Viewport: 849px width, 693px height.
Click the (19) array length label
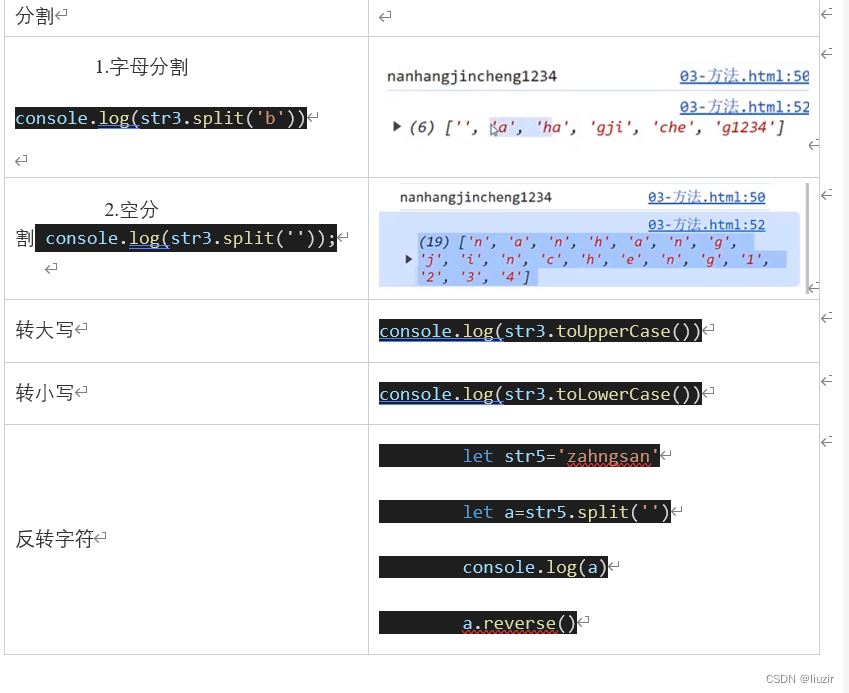pos(434,241)
